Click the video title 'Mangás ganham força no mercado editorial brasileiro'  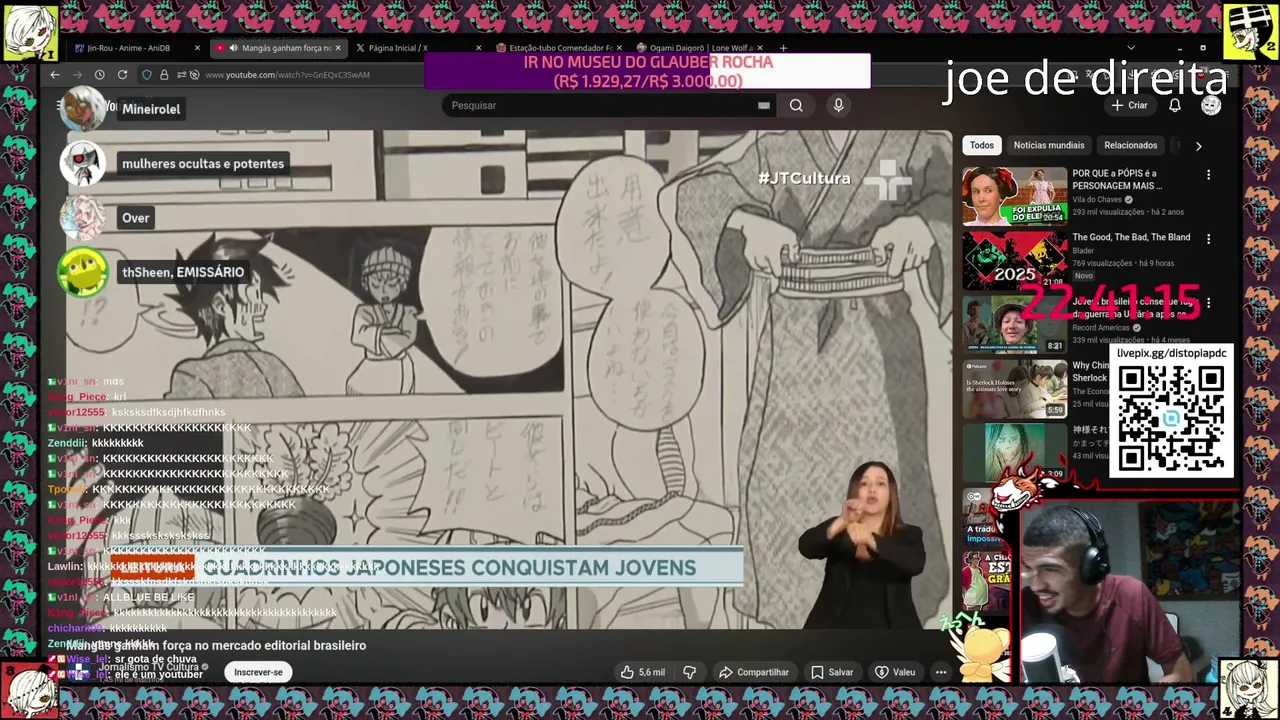[216, 646]
